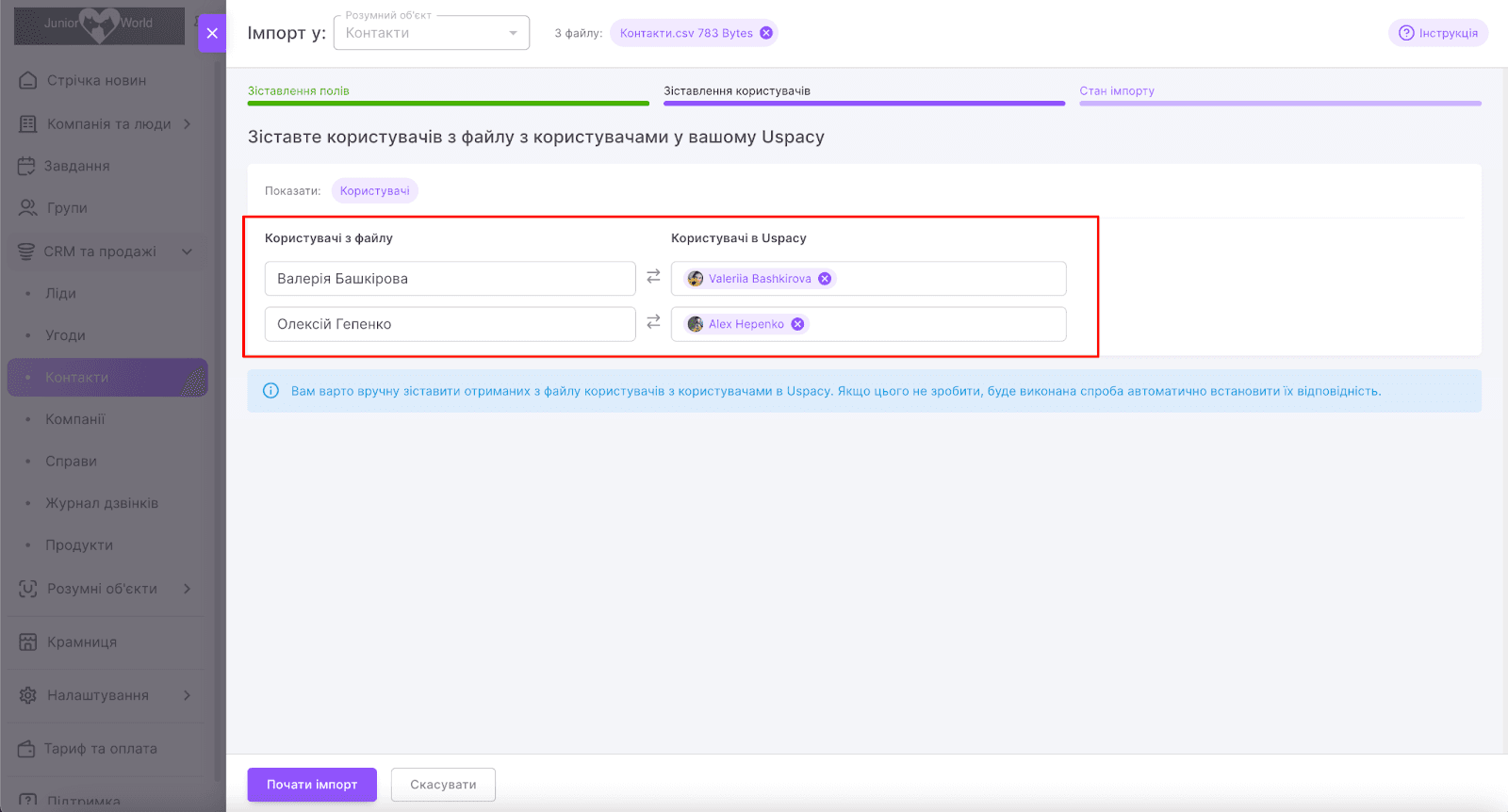Open Справи in the CRM menu

(x=72, y=462)
